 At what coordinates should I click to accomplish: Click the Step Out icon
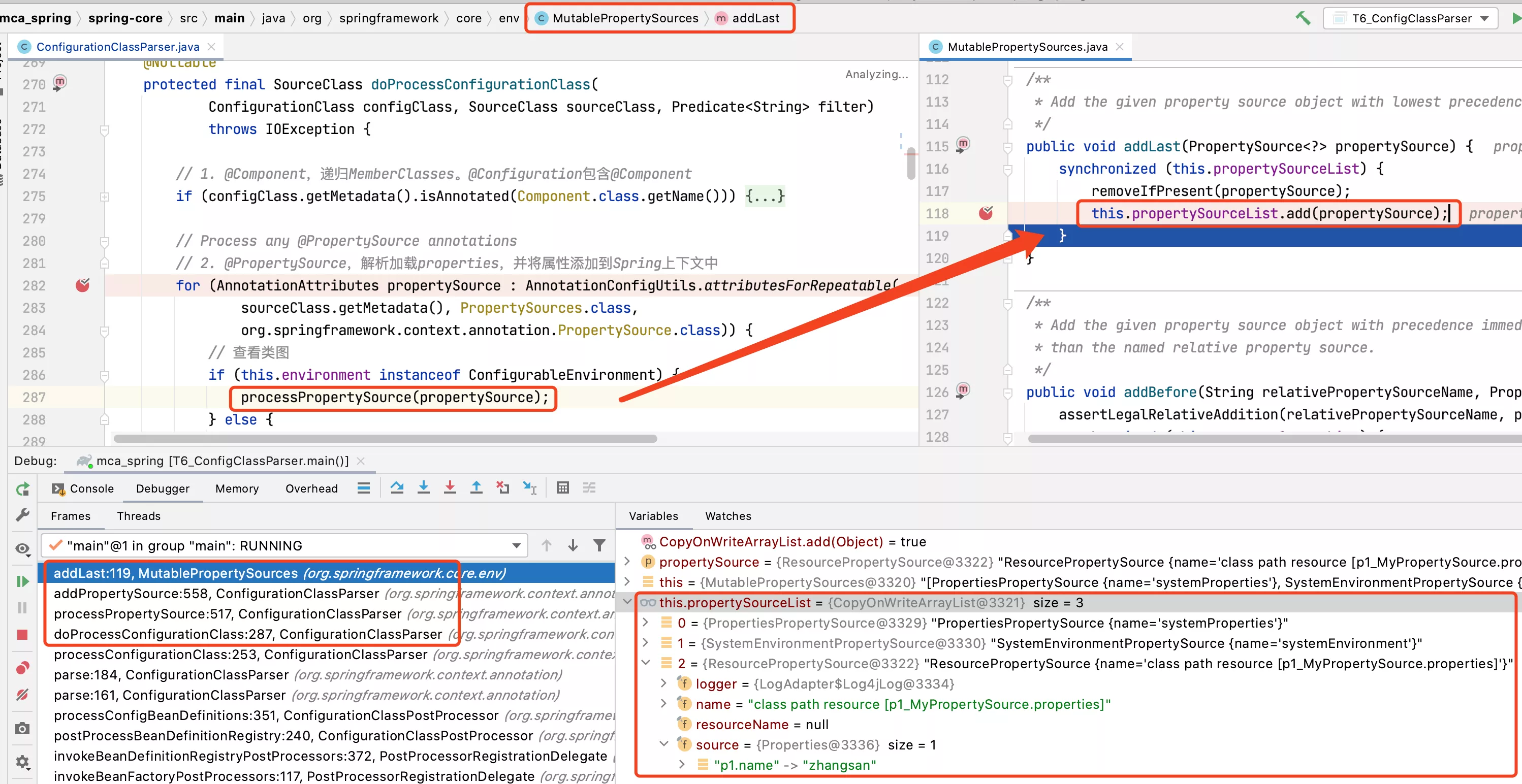tap(476, 487)
